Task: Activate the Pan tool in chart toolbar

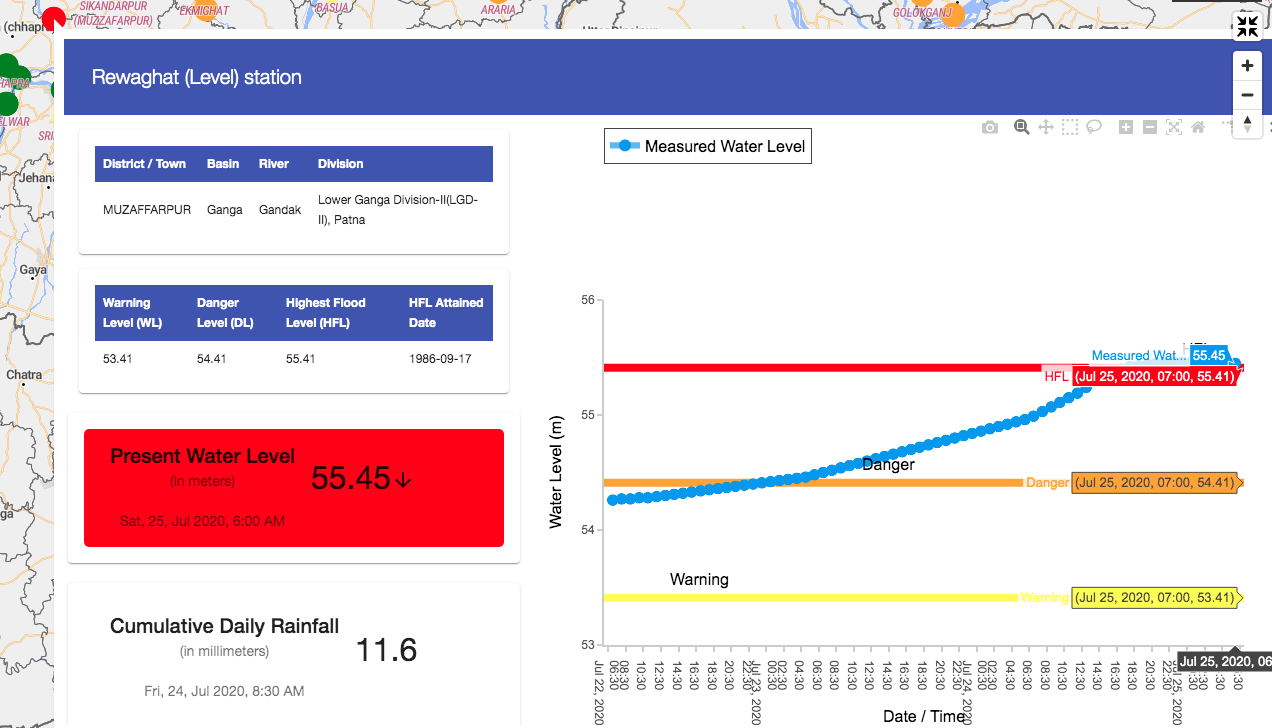Action: (1046, 127)
